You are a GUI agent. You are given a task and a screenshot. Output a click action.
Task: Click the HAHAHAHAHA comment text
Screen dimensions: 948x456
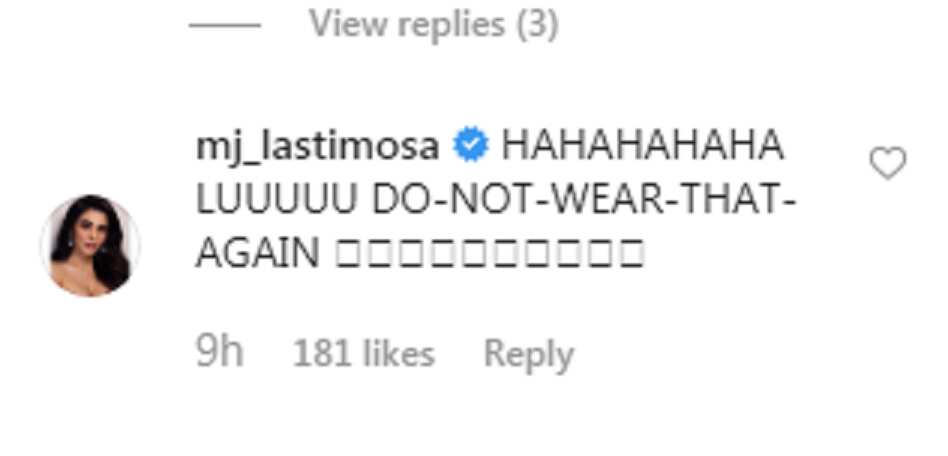(643, 147)
